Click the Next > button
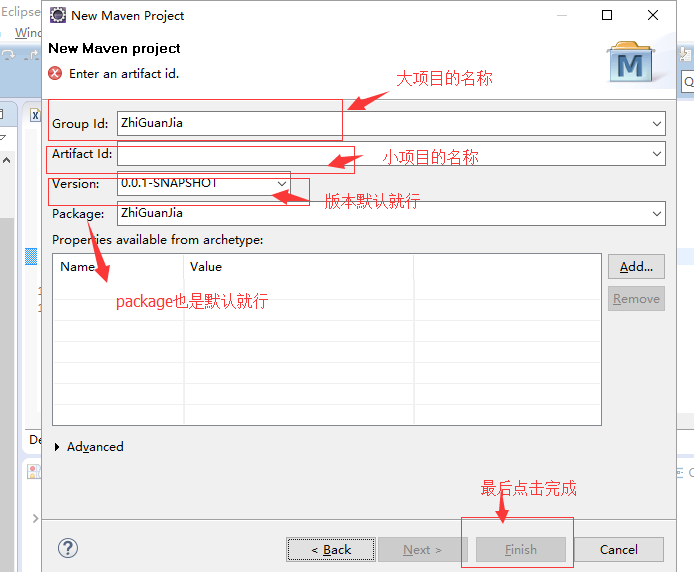Image resolution: width=694 pixels, height=572 pixels. 422,549
